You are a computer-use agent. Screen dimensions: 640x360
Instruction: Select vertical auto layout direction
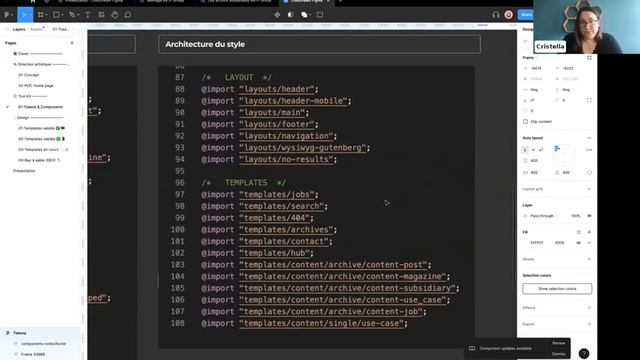coord(525,150)
